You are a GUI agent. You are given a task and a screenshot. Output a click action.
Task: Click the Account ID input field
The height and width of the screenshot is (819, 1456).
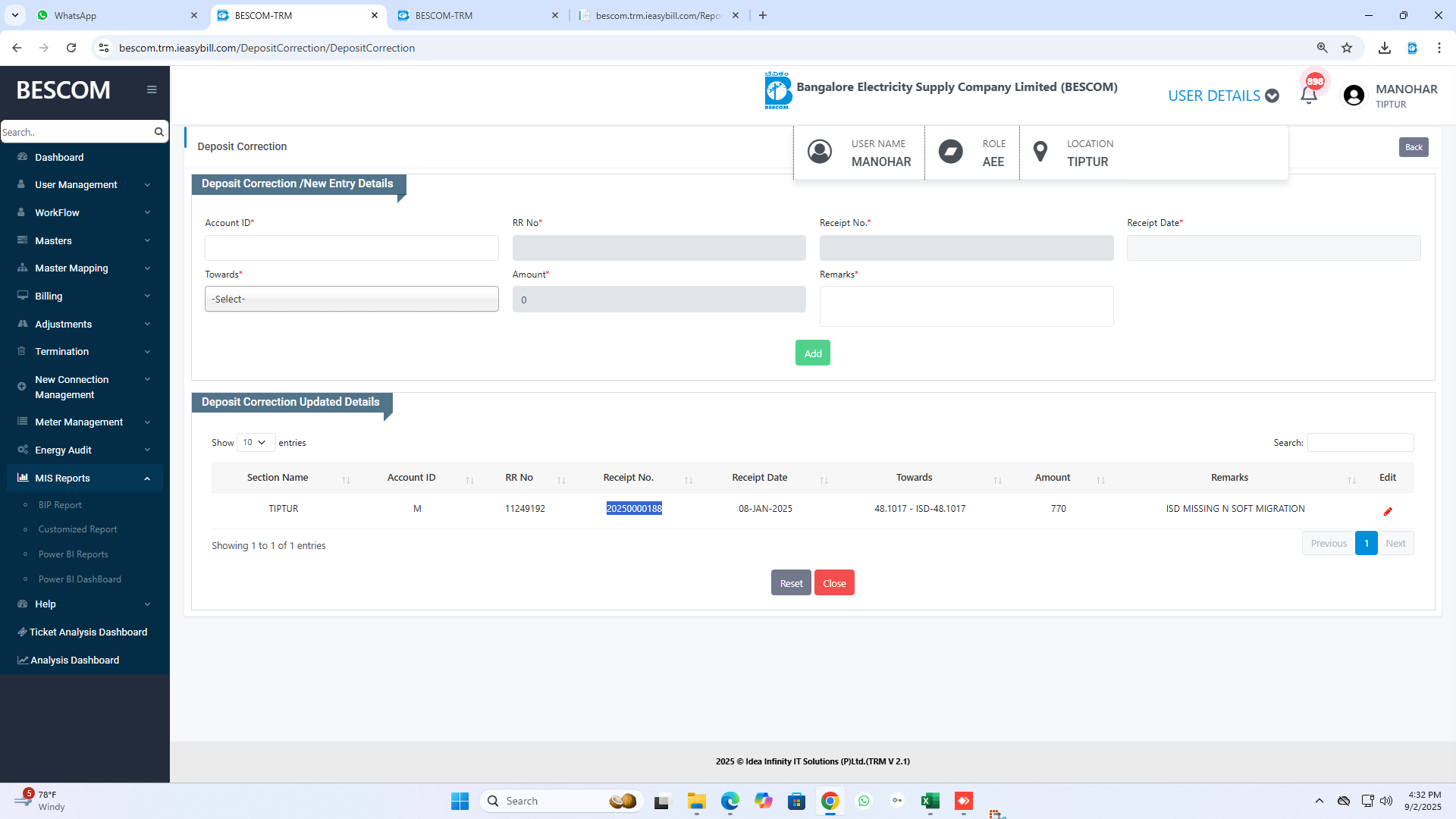351,248
